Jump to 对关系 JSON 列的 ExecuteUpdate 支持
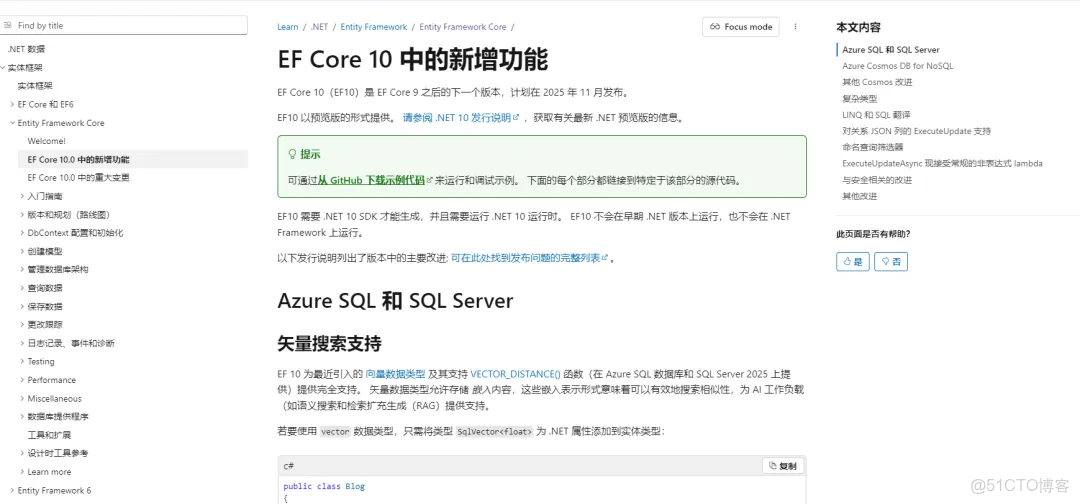This screenshot has height=504, width=1080. [x=916, y=131]
